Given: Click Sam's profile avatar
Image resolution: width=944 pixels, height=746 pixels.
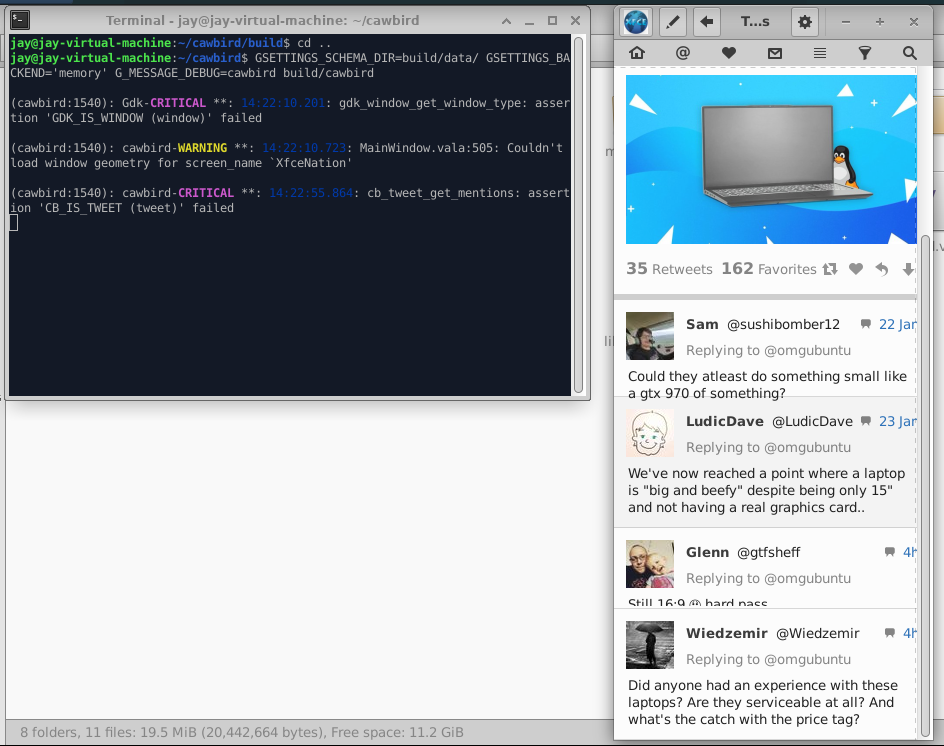Looking at the screenshot, I should [650, 335].
